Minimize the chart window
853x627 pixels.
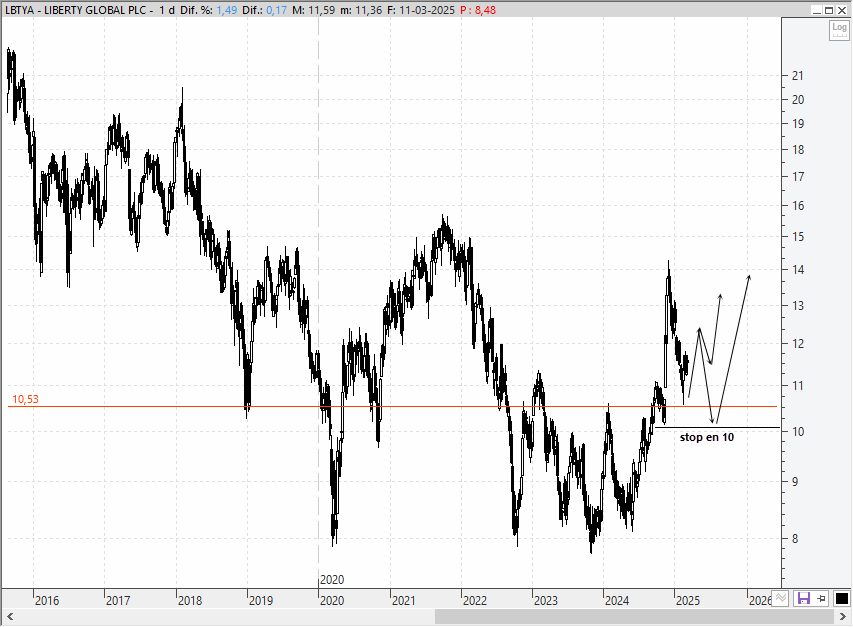click(x=817, y=10)
